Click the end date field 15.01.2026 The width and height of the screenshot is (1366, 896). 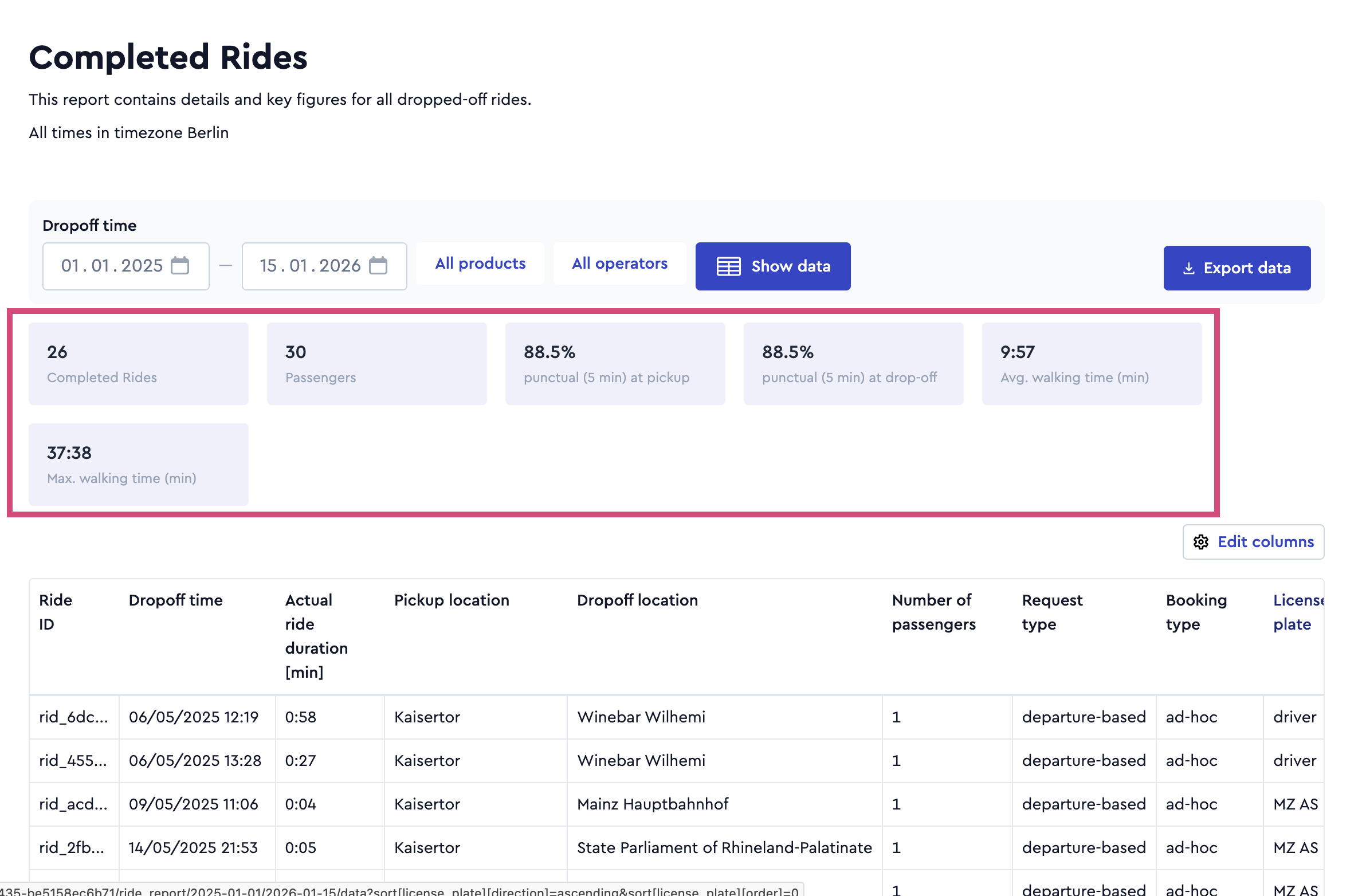click(x=324, y=266)
